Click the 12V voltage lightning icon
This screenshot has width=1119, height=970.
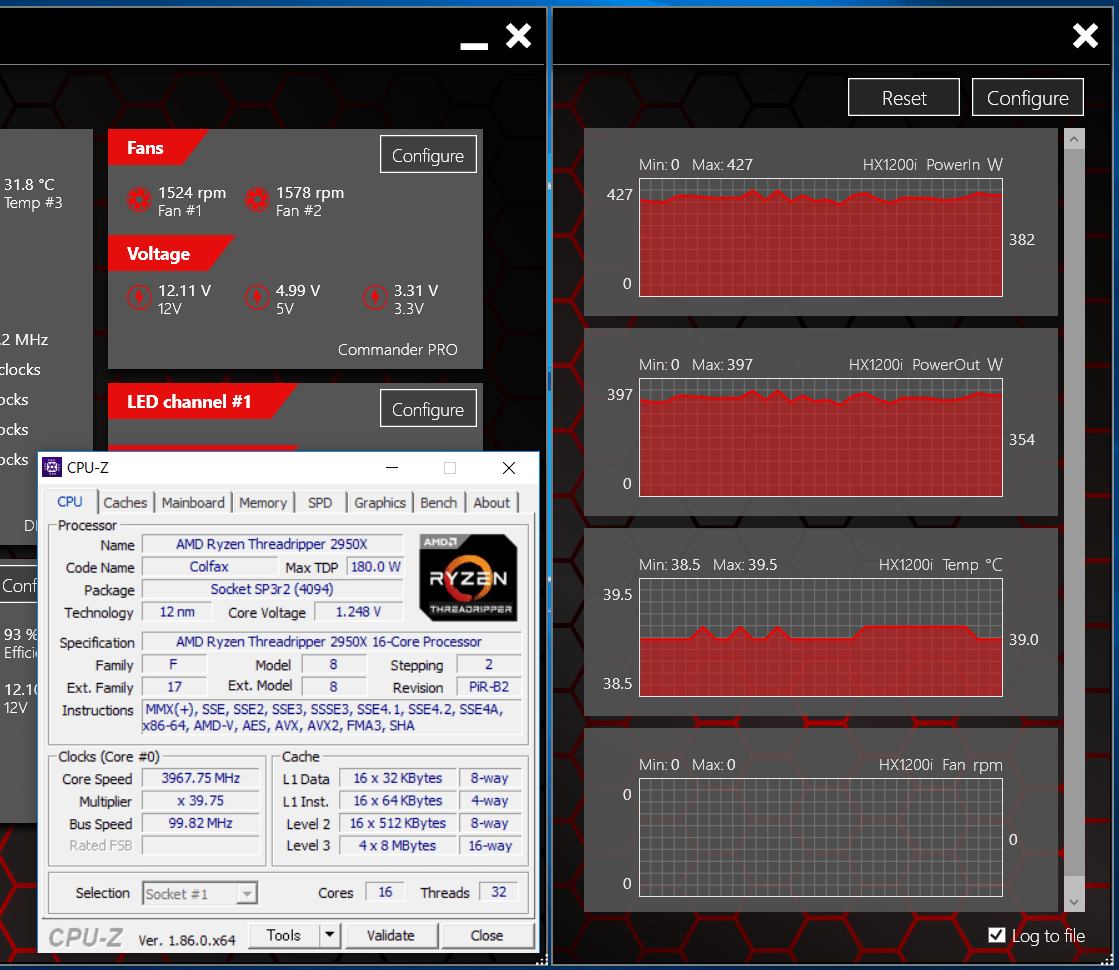pyautogui.click(x=138, y=297)
